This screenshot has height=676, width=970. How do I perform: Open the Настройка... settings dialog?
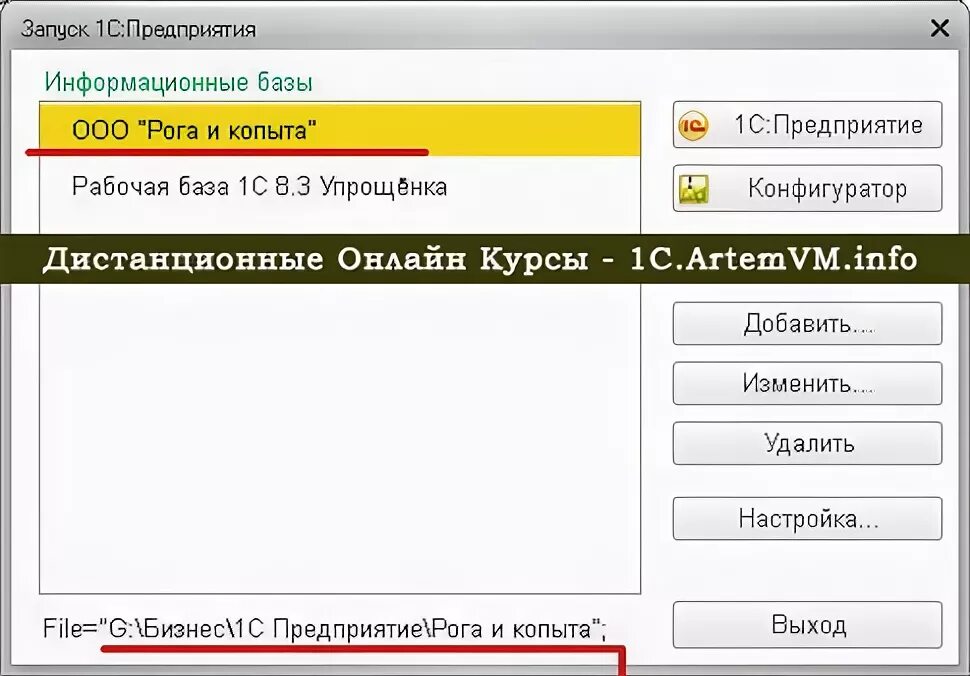[807, 518]
